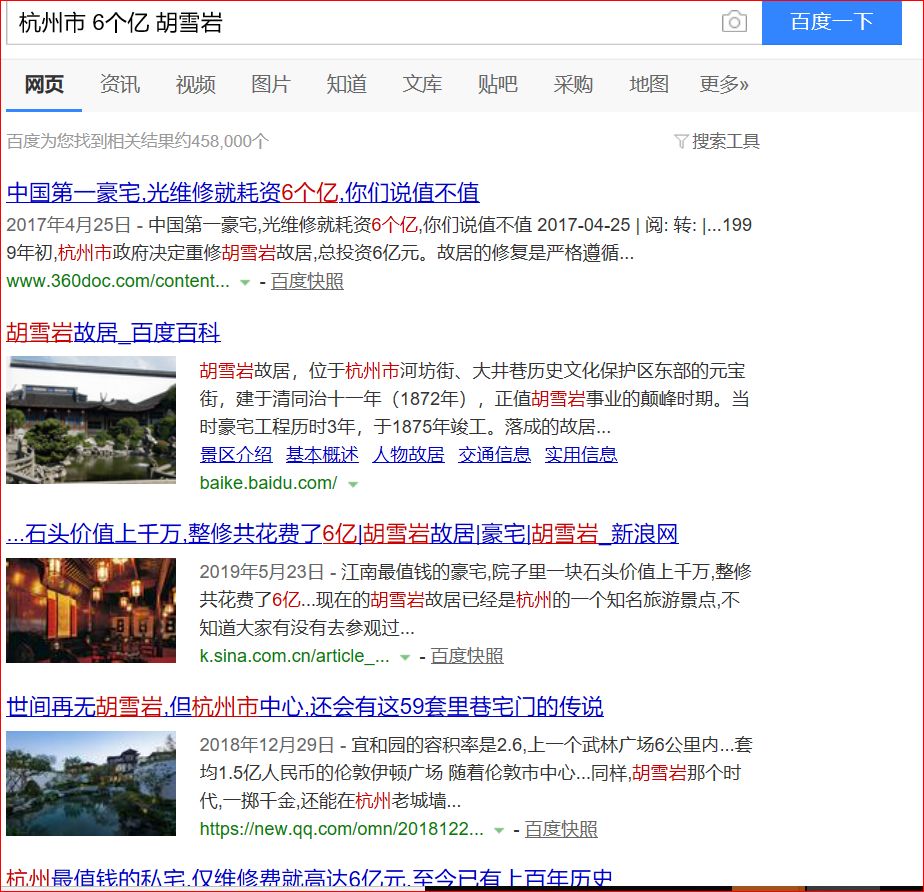Open the 景区介绍 sublink
This screenshot has width=924, height=892.
coord(236,455)
